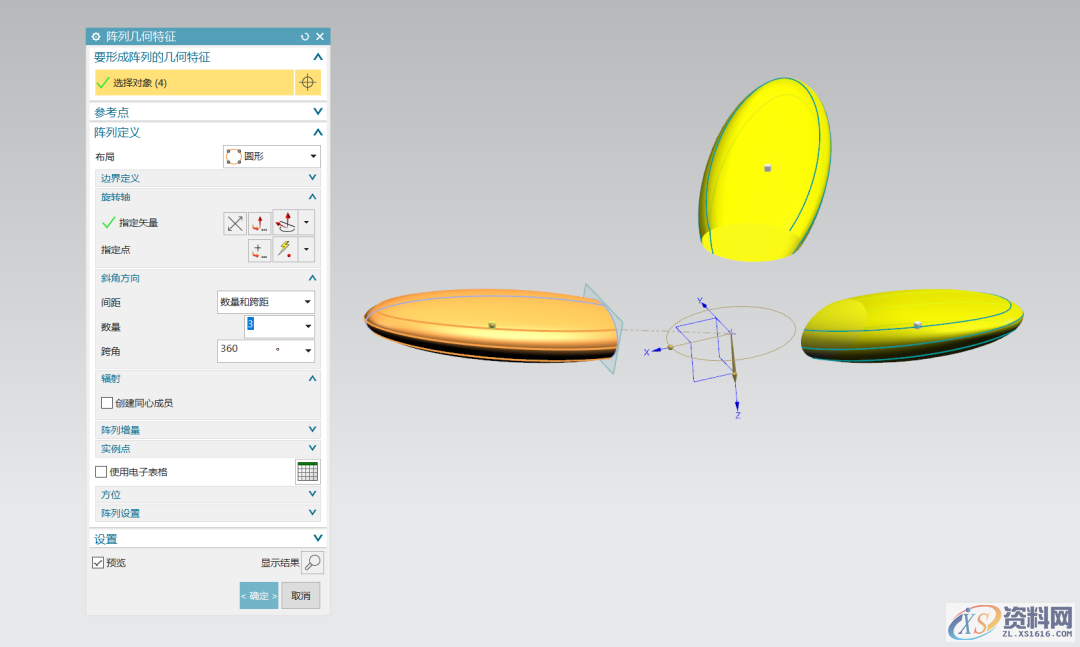This screenshot has height=647, width=1080.
Task: Open the 间距 spacing dropdown
Action: click(x=265, y=302)
